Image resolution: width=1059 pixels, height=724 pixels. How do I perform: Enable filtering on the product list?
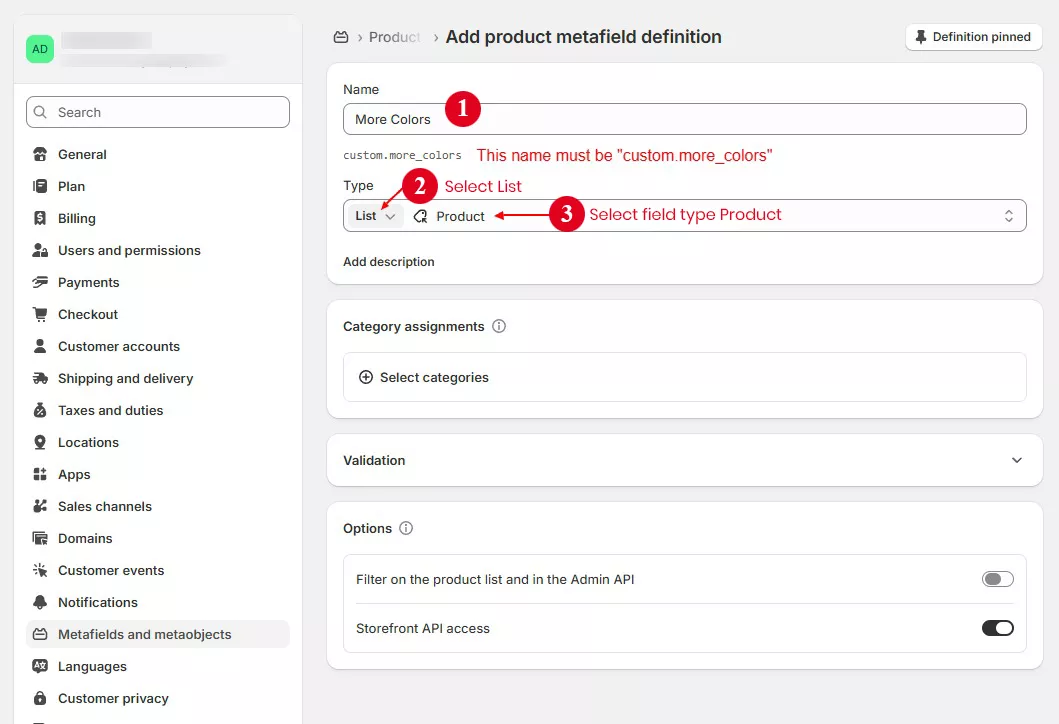click(997, 579)
